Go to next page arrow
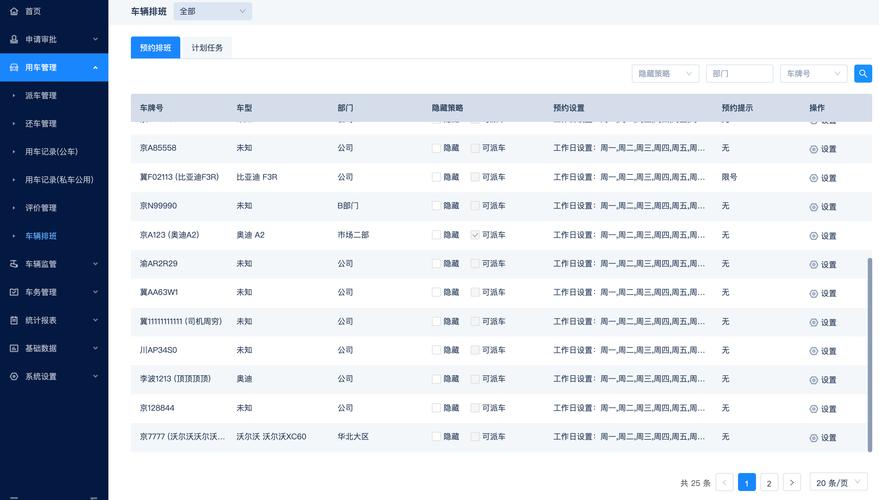Image resolution: width=879 pixels, height=500 pixels. pos(792,483)
